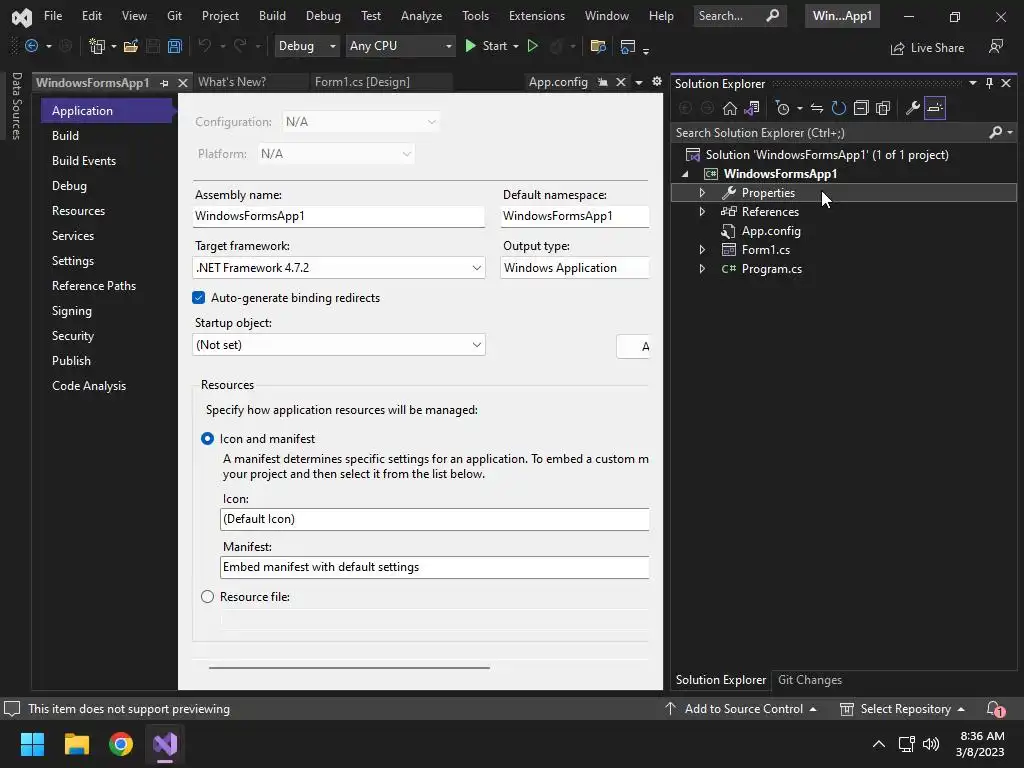Click the gear icon beside document tabs
This screenshot has width=1024, height=768.
click(x=656, y=82)
